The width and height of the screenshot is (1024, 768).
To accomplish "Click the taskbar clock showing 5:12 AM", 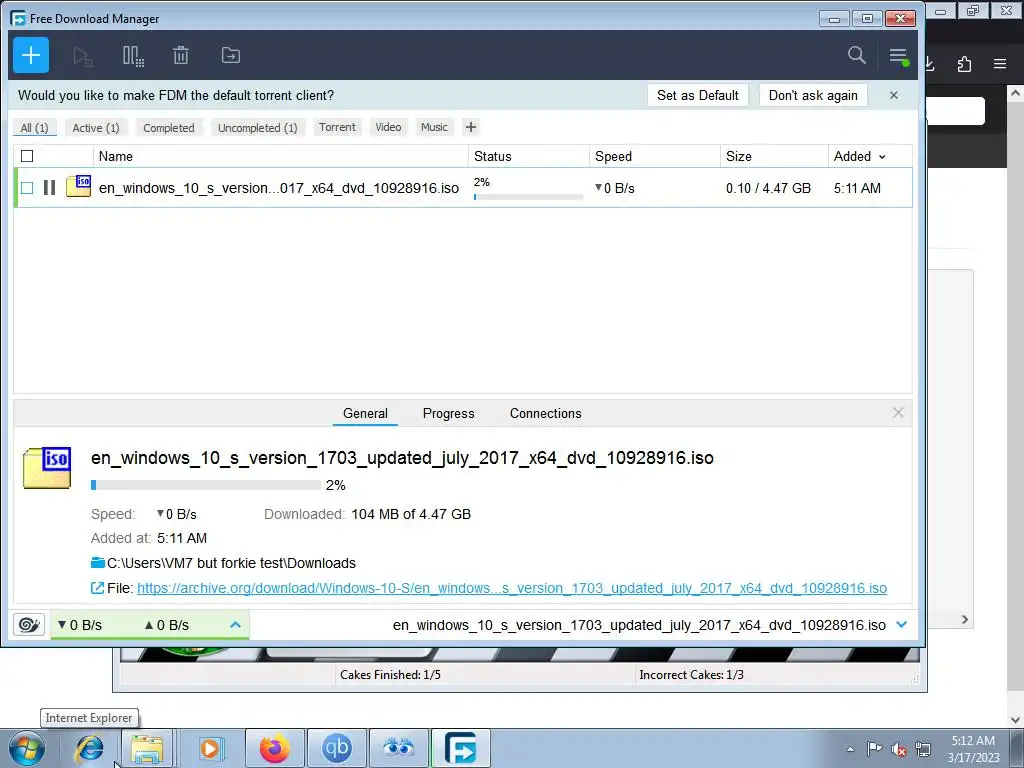I will click(x=973, y=748).
